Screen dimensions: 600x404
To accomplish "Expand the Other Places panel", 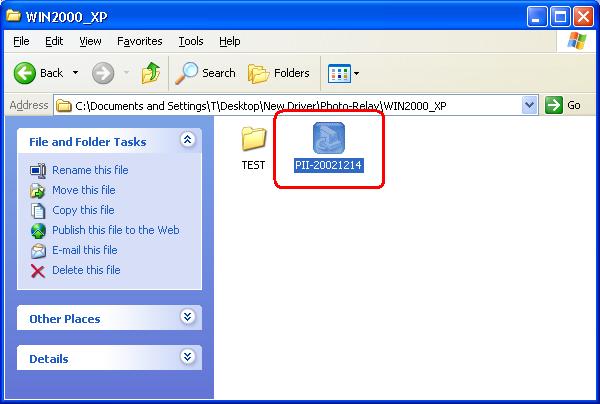I will 187,317.
